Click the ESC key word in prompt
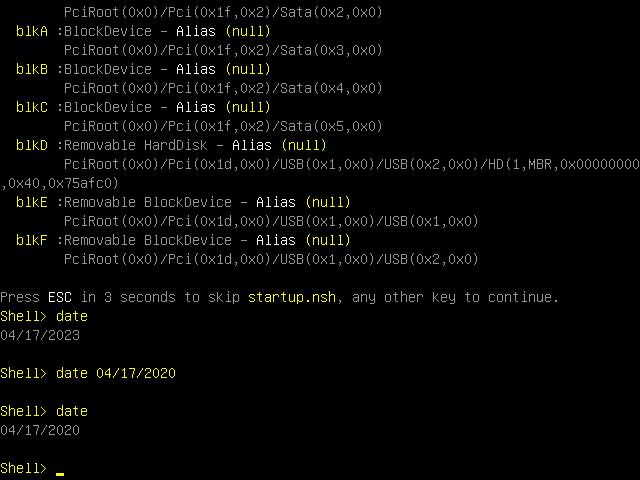The image size is (640, 480). [60, 298]
